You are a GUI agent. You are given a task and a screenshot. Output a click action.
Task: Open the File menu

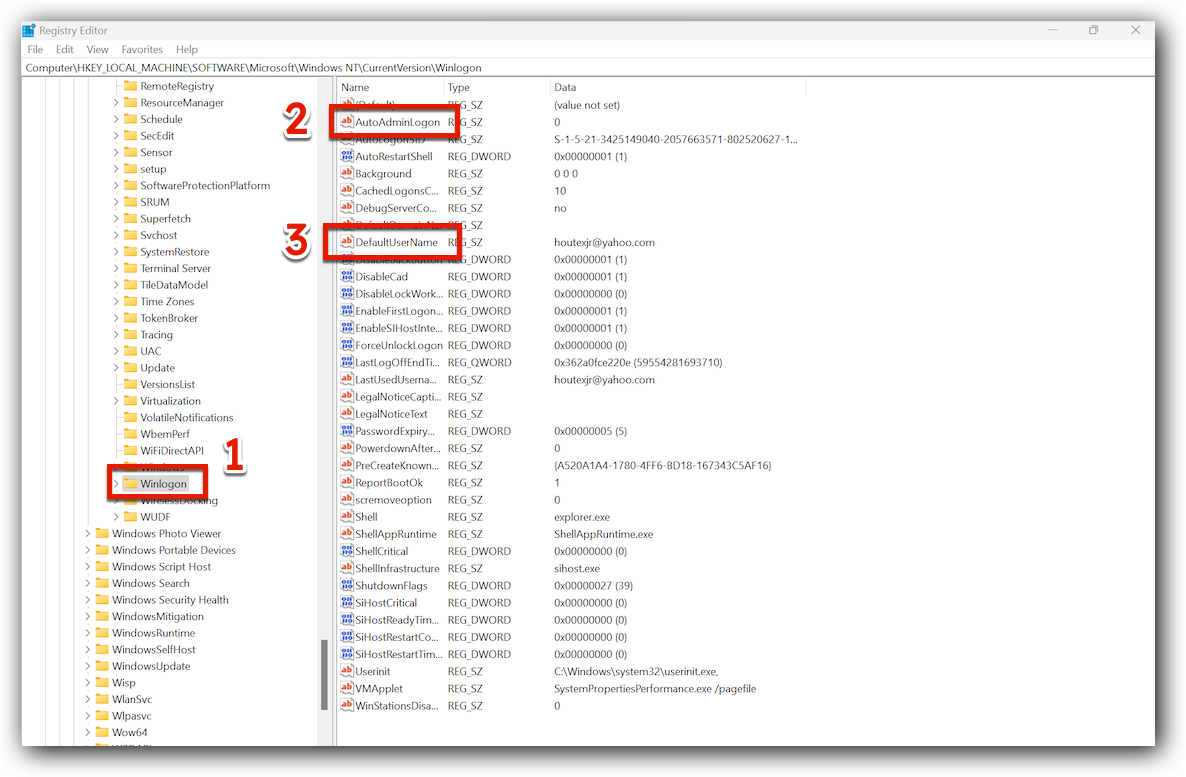(x=35, y=49)
